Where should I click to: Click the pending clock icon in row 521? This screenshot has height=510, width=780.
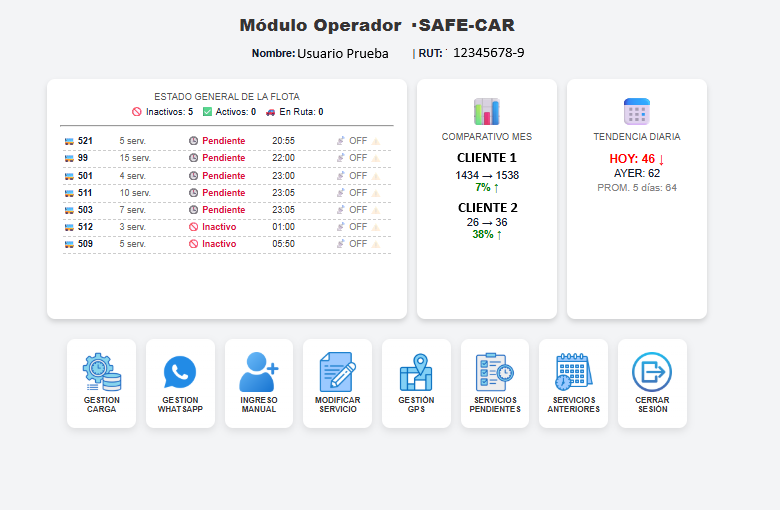coord(194,141)
